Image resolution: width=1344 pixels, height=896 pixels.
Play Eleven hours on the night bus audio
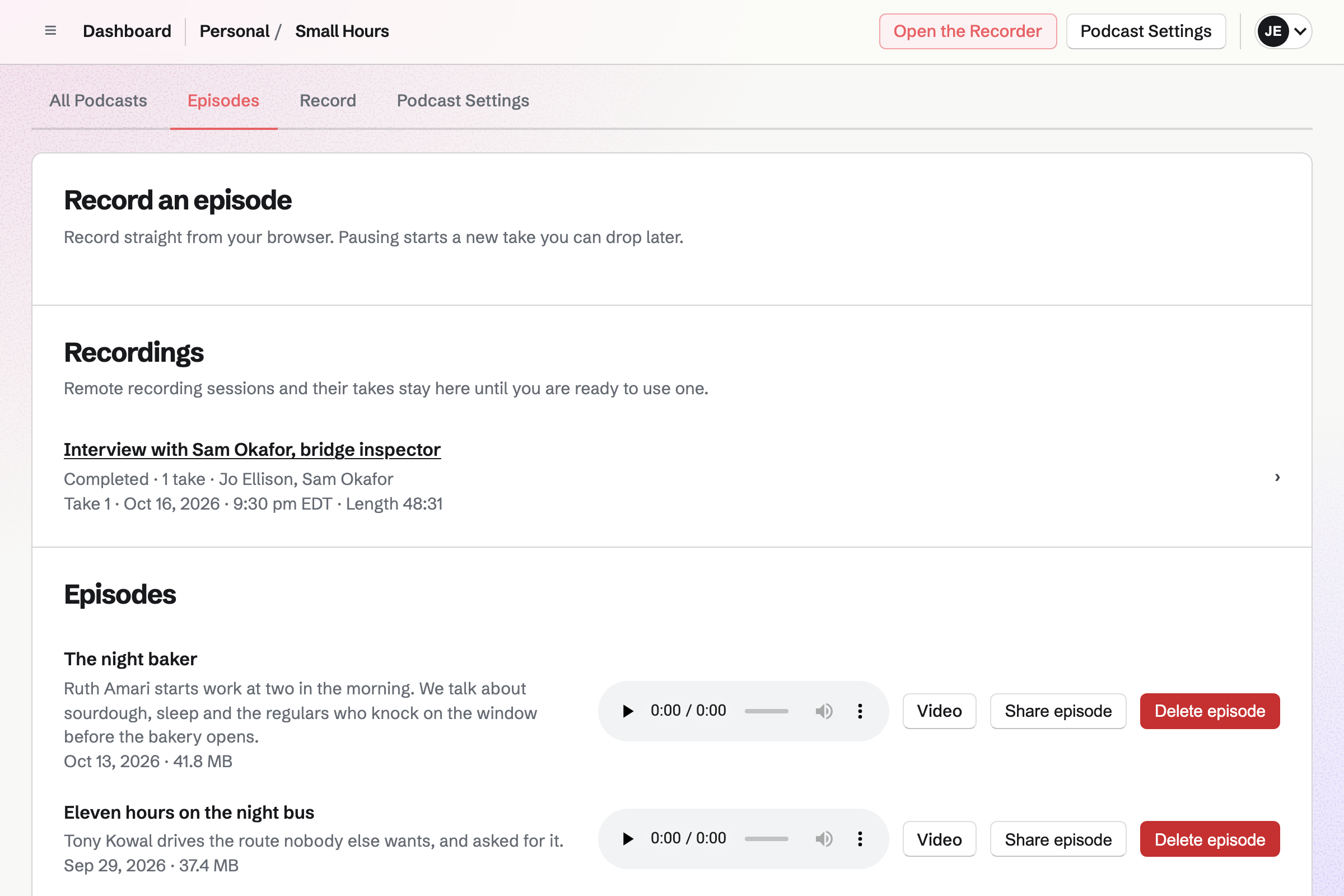click(x=627, y=839)
